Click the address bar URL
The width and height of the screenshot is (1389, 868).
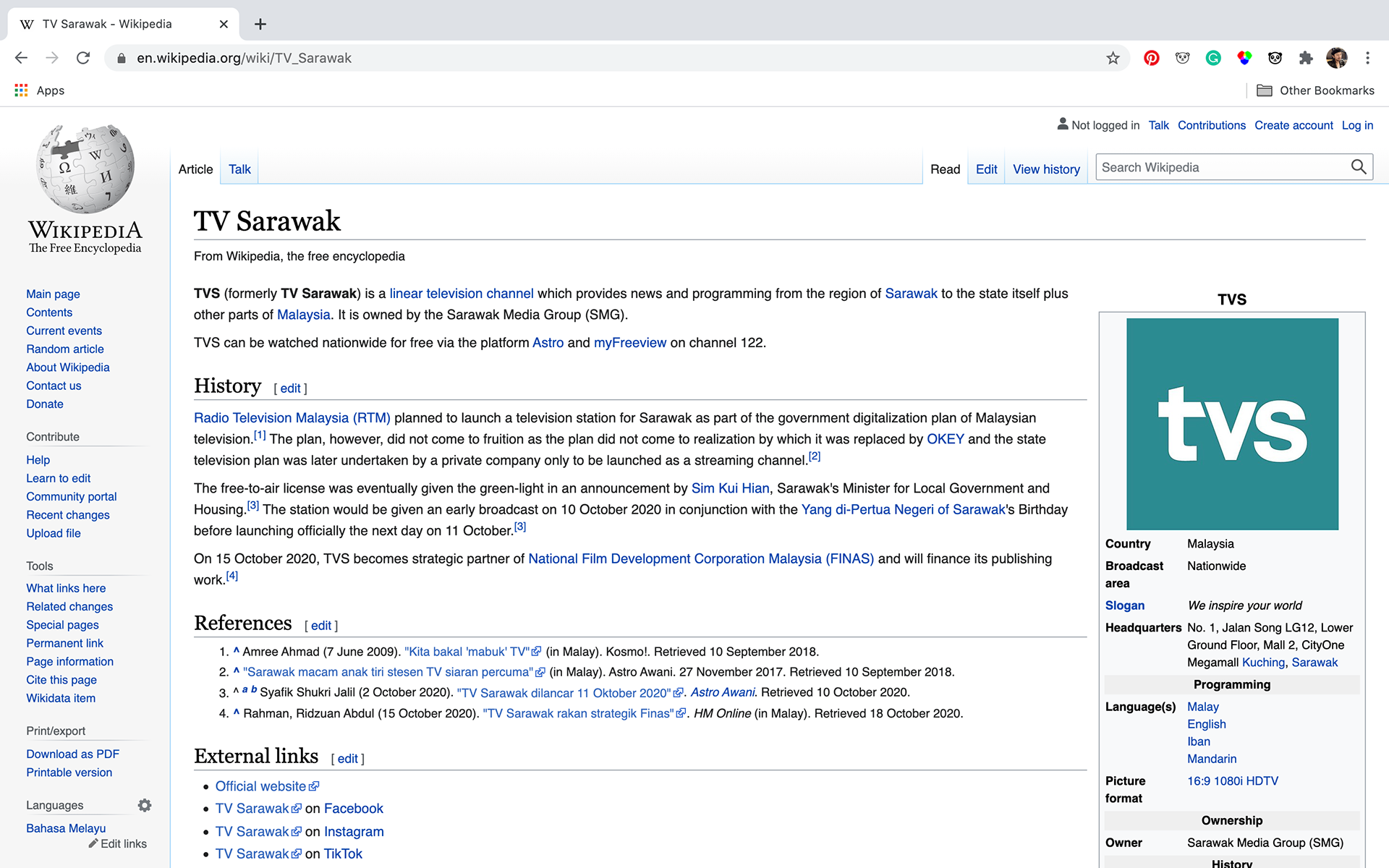(x=244, y=58)
